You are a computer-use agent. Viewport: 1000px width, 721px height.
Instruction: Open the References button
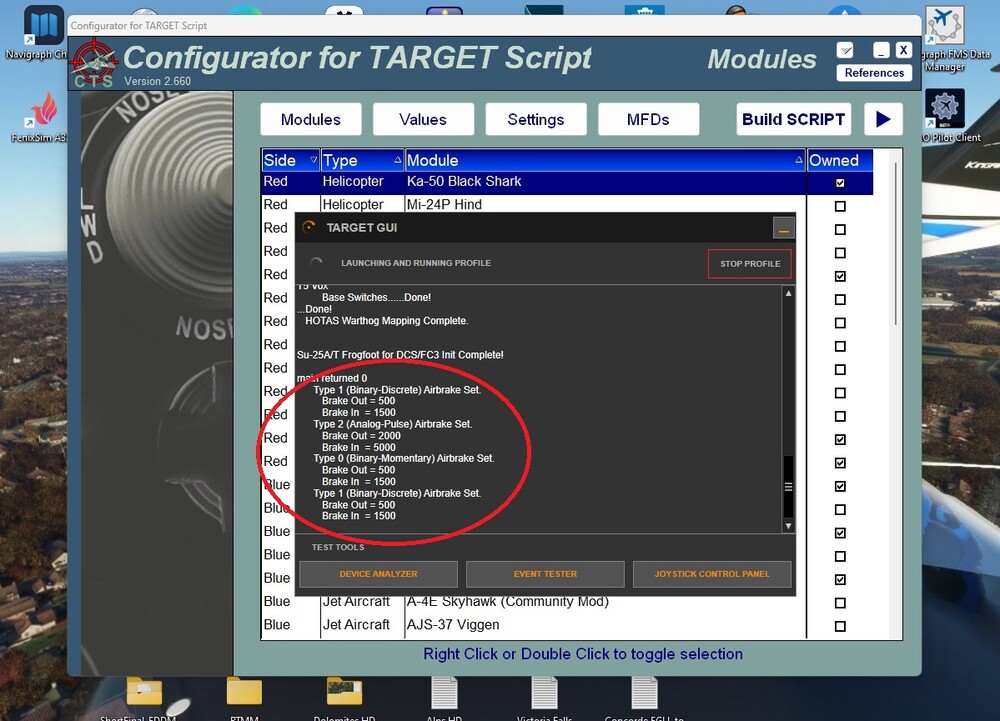[874, 73]
